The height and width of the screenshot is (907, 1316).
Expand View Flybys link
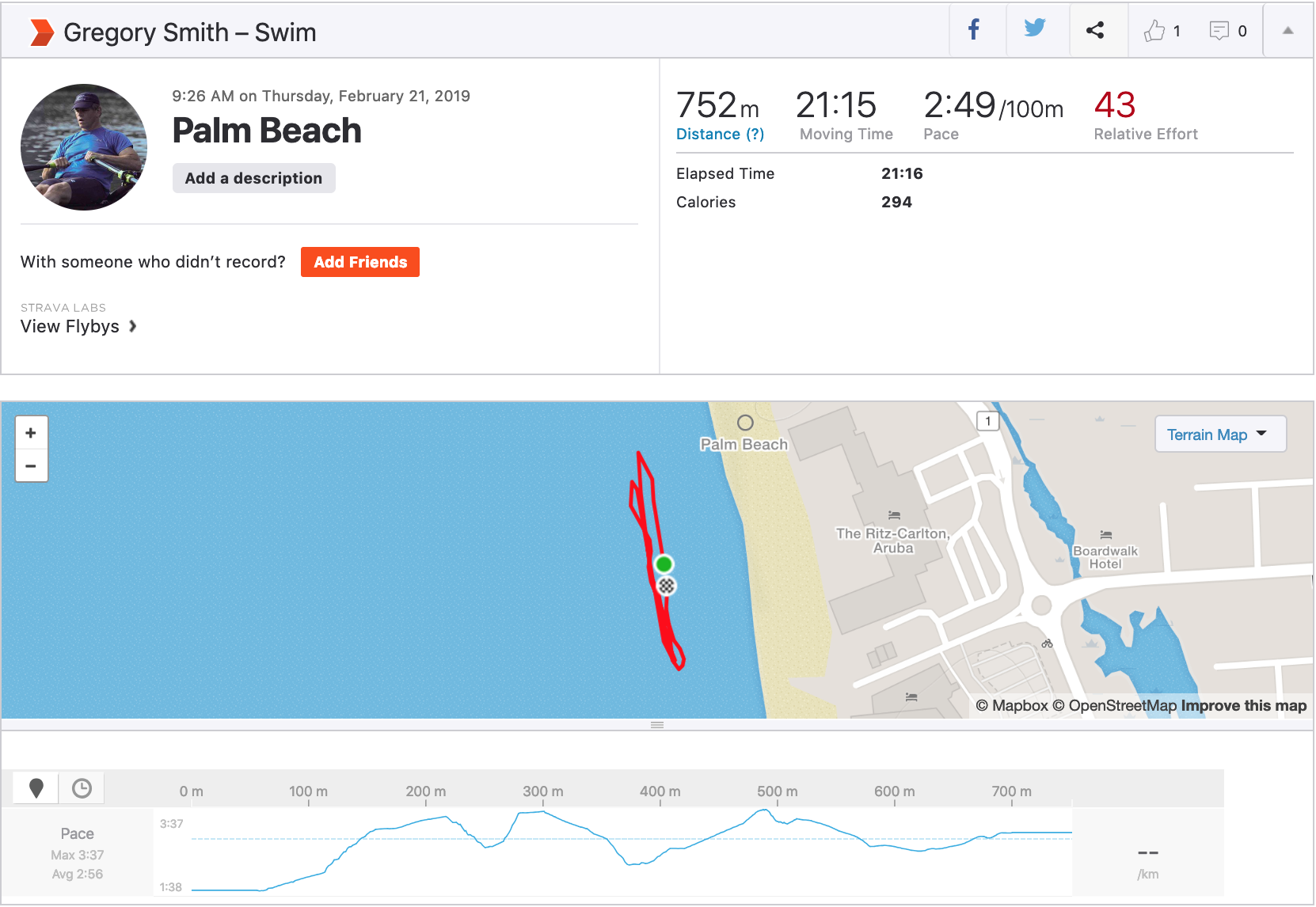(78, 327)
